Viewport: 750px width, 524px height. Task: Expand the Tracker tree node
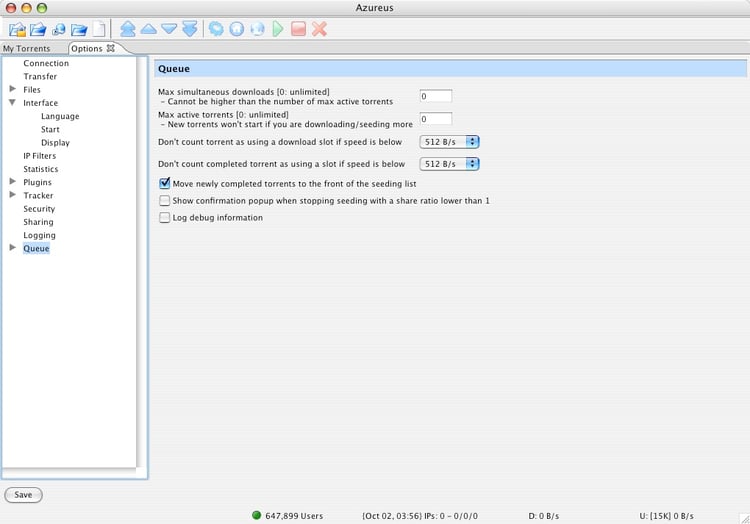tap(13, 195)
